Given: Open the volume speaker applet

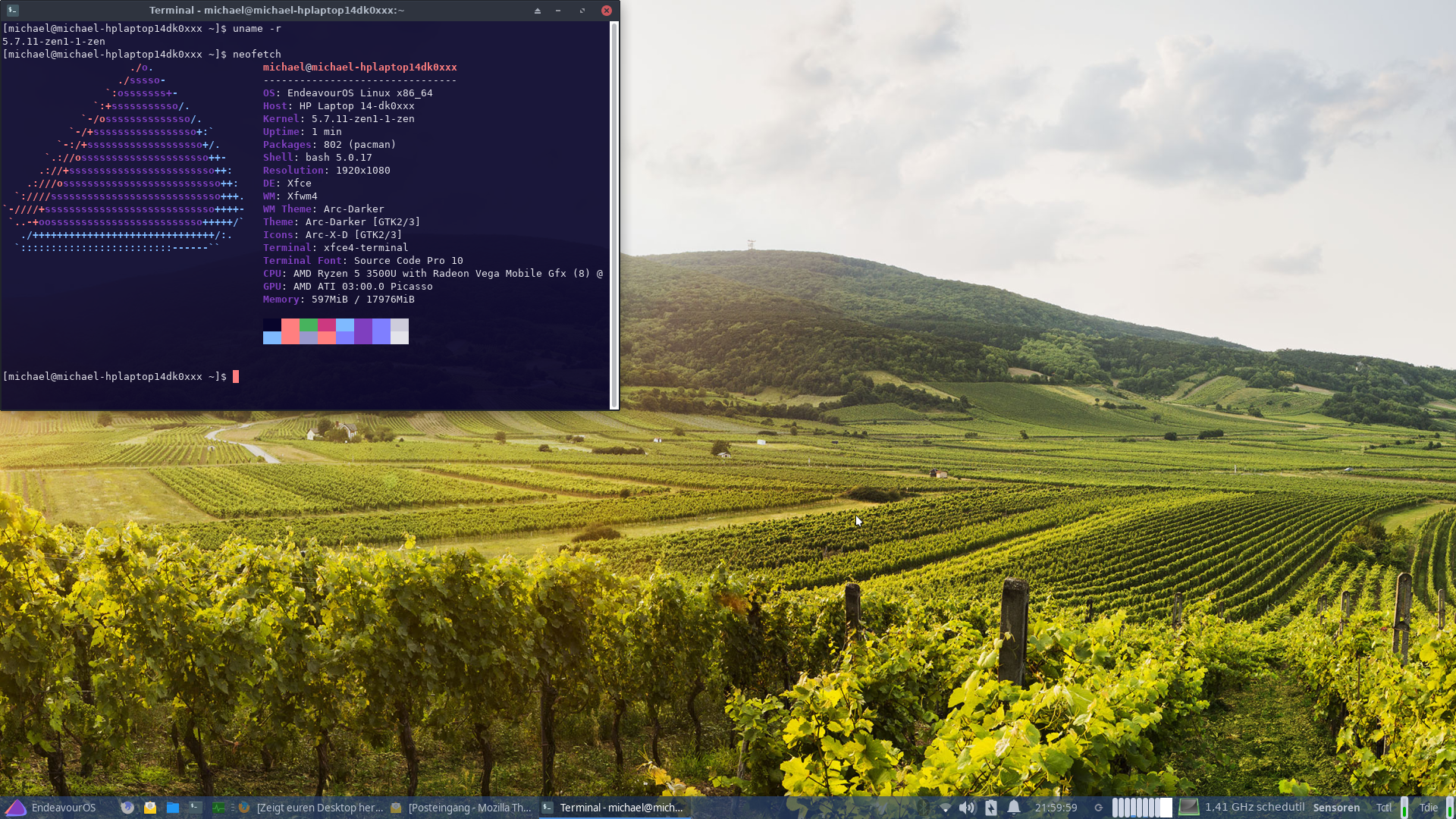Looking at the screenshot, I should point(967,808).
